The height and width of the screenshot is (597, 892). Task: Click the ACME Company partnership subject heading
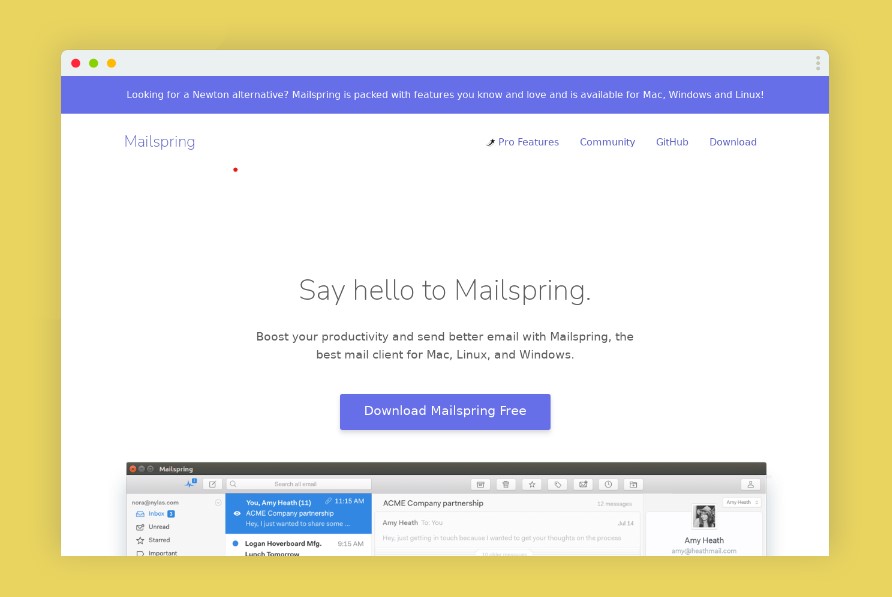[x=433, y=503]
